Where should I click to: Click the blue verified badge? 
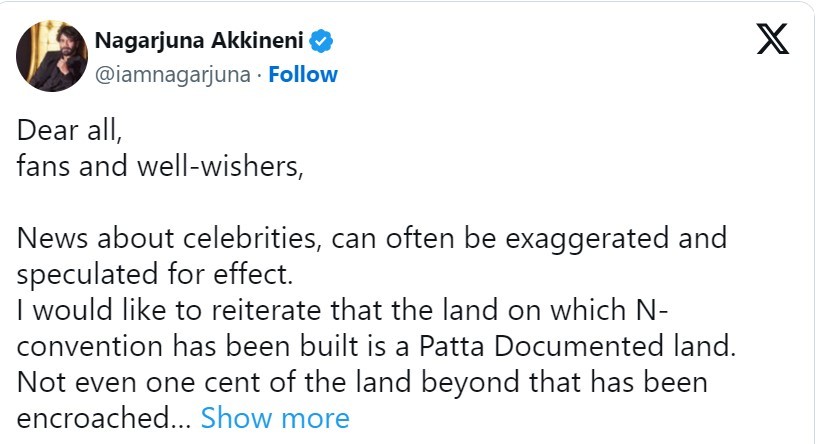click(x=321, y=41)
